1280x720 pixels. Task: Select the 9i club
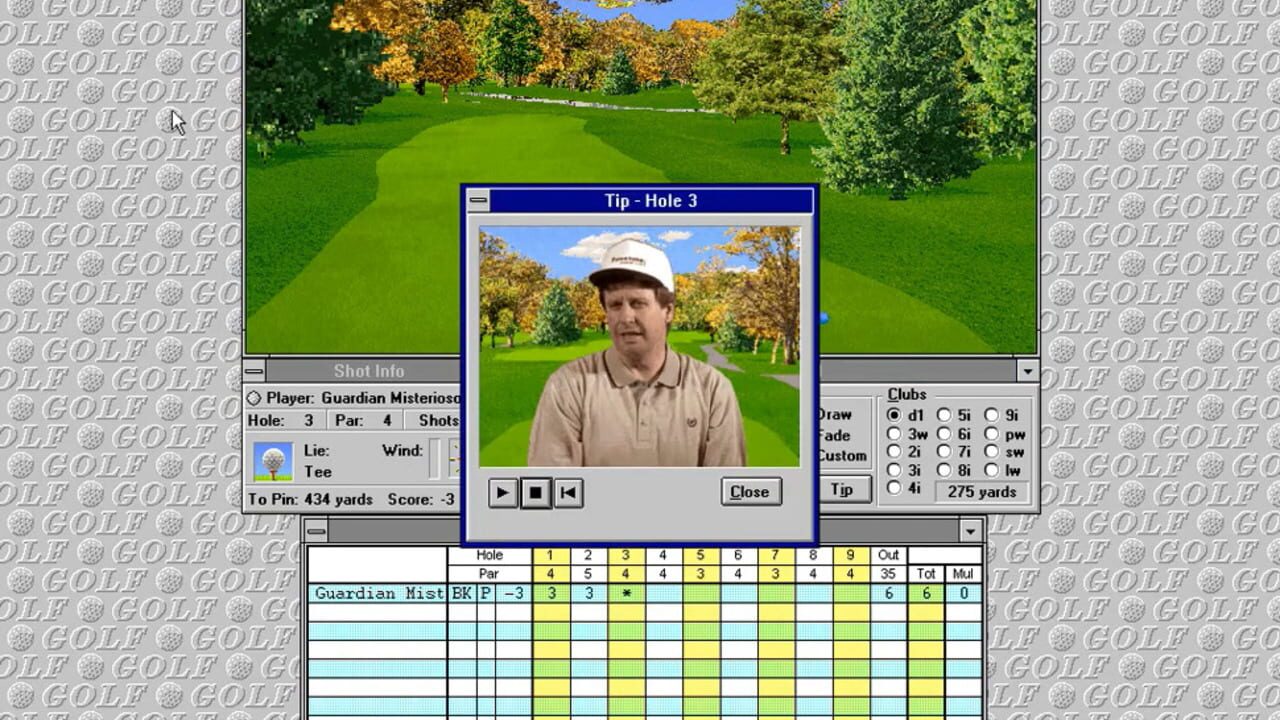coord(1002,415)
